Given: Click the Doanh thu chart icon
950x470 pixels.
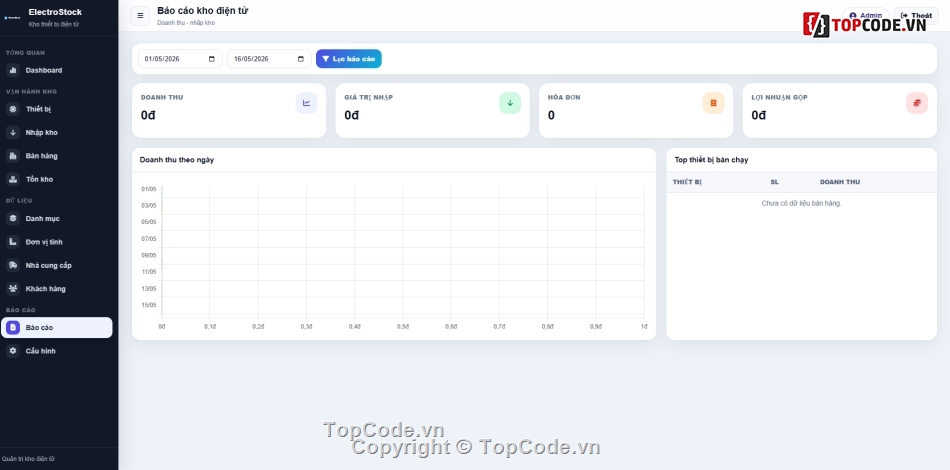Looking at the screenshot, I should point(307,103).
